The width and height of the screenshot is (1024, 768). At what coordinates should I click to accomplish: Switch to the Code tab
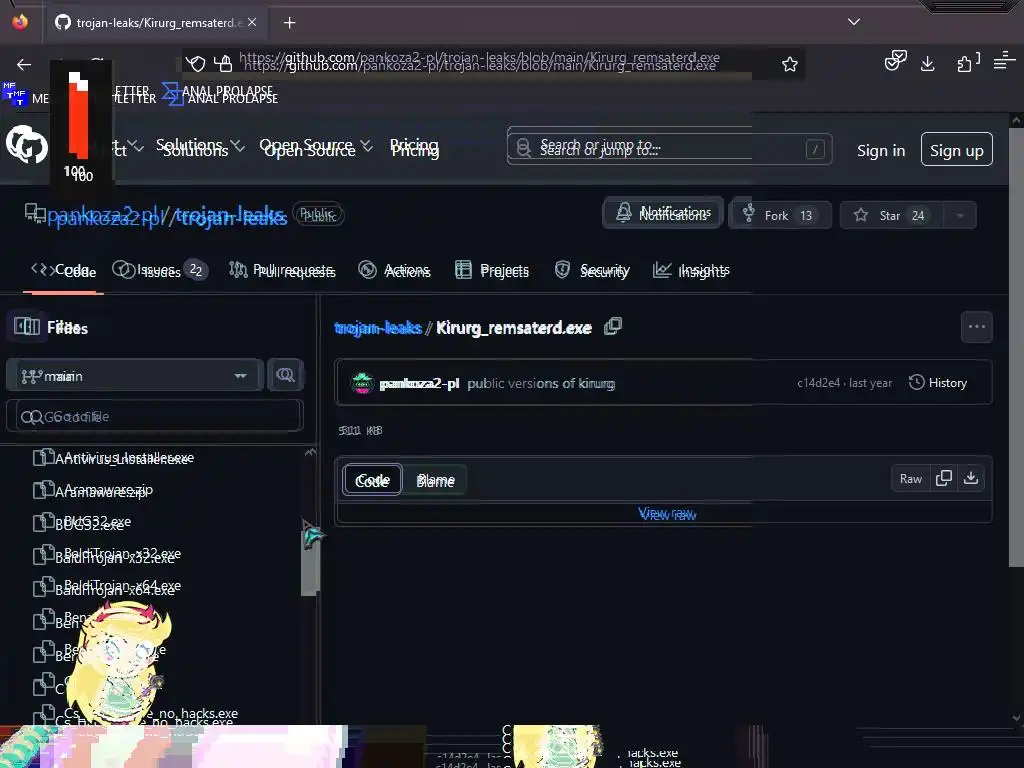[x=64, y=270]
